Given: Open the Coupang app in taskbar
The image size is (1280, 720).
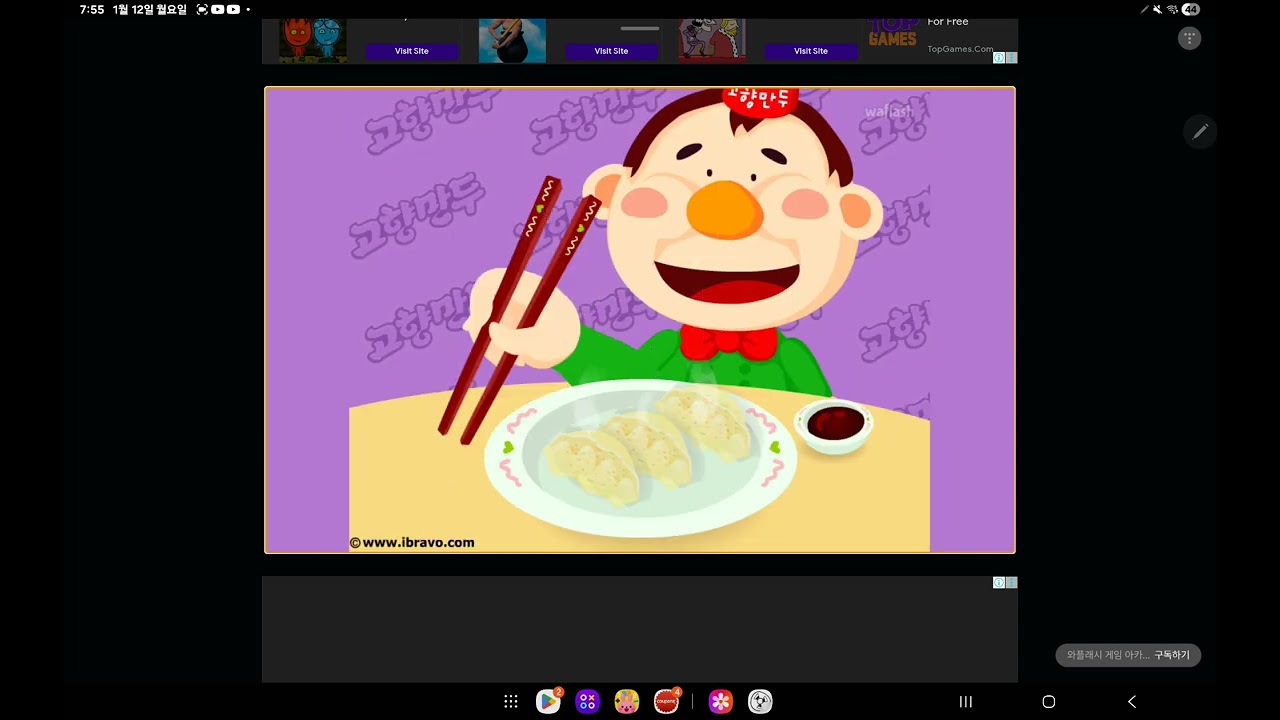Looking at the screenshot, I should 667,701.
